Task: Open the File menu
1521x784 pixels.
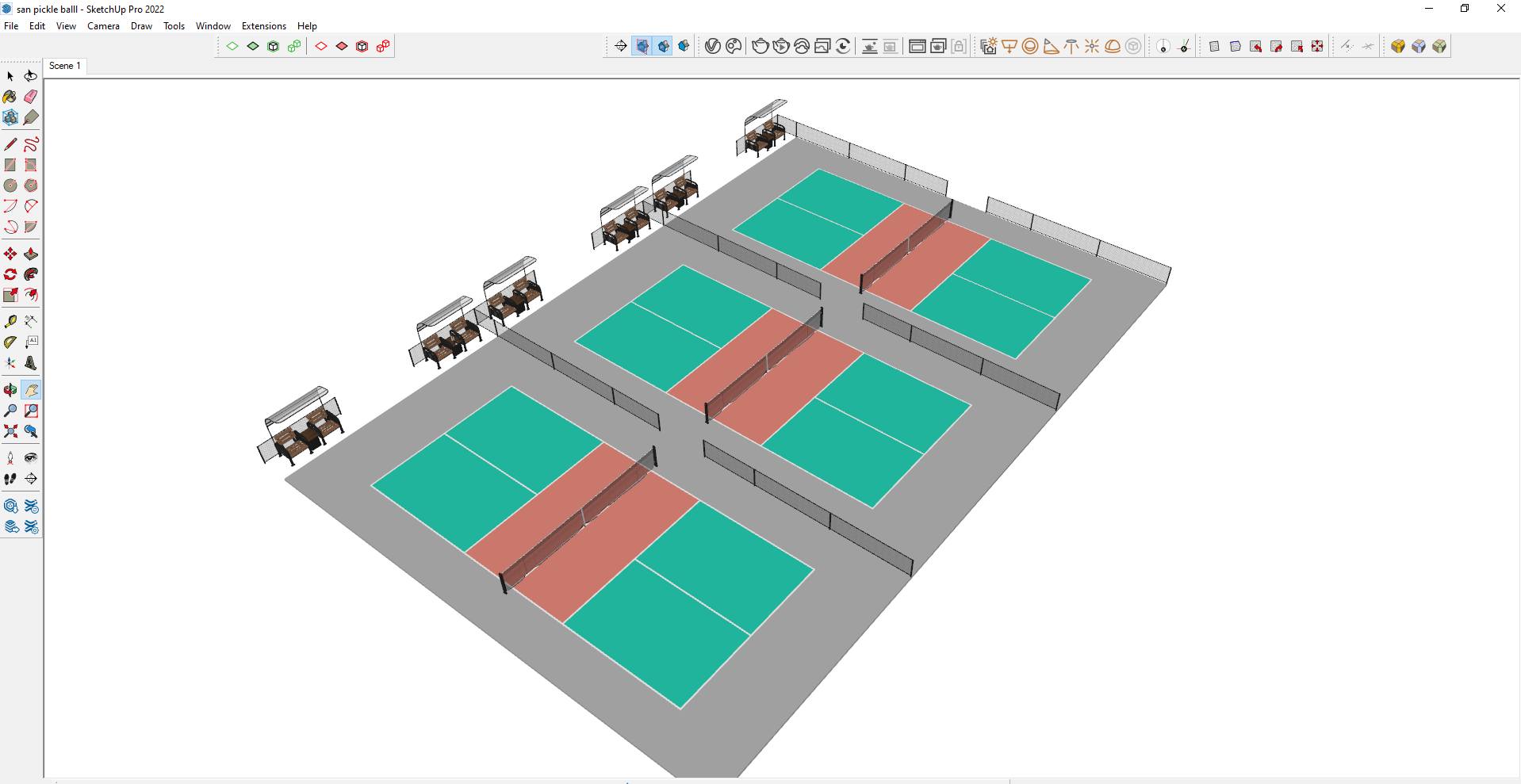Action: pyautogui.click(x=11, y=26)
